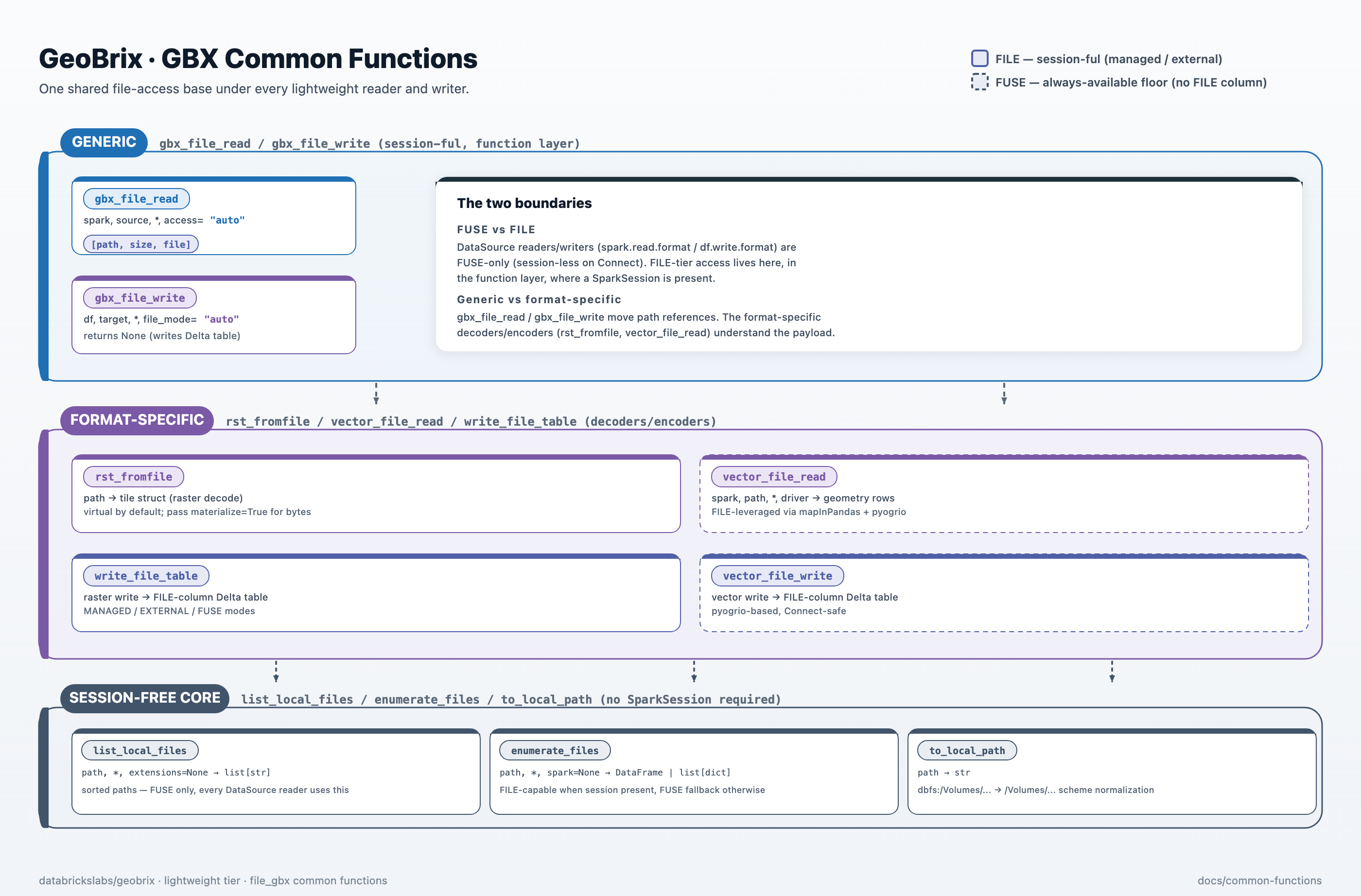This screenshot has height=896, width=1361.
Task: Click the vector_file_read function pill
Action: 774,476
